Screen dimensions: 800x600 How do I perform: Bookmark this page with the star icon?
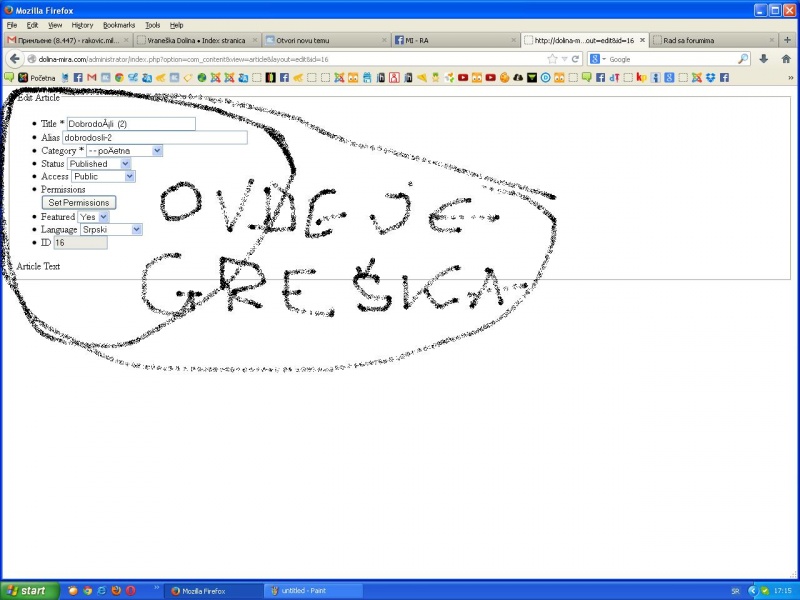[552, 59]
